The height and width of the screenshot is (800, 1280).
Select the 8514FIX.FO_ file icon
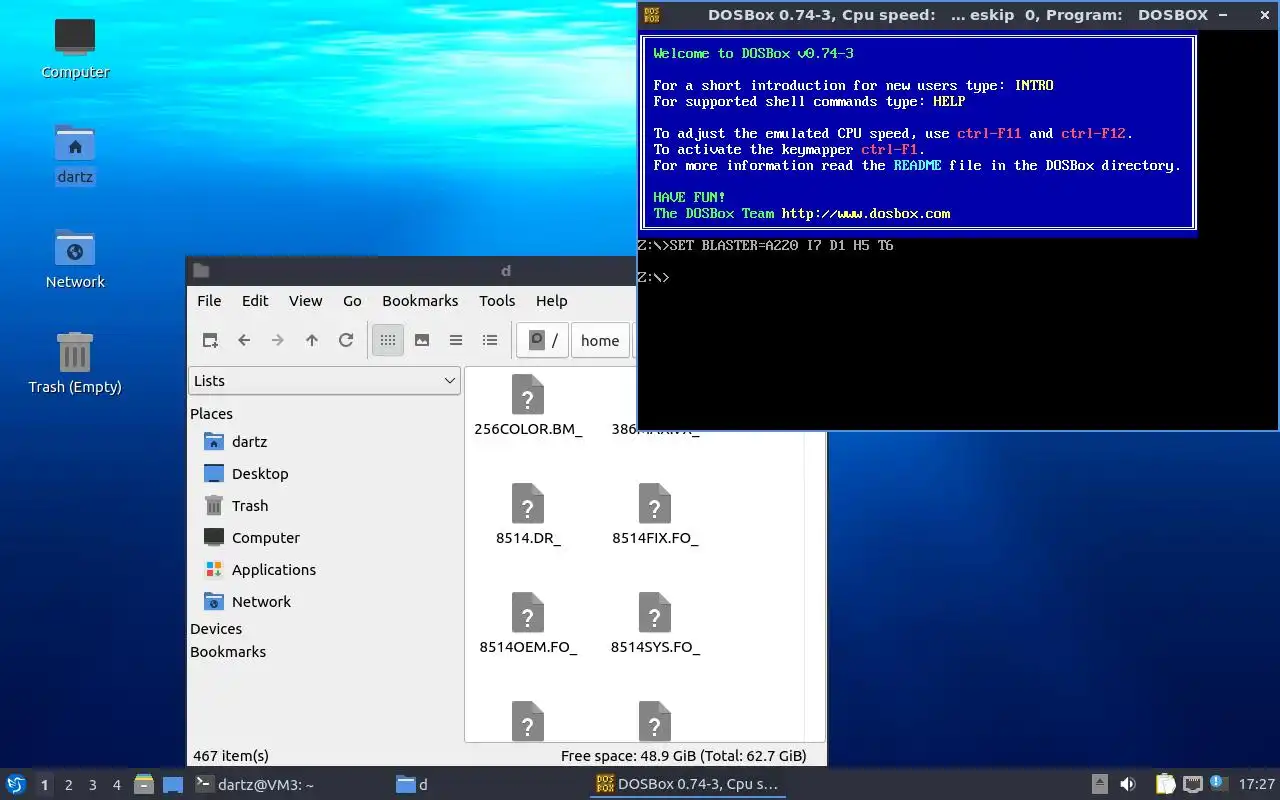click(655, 503)
